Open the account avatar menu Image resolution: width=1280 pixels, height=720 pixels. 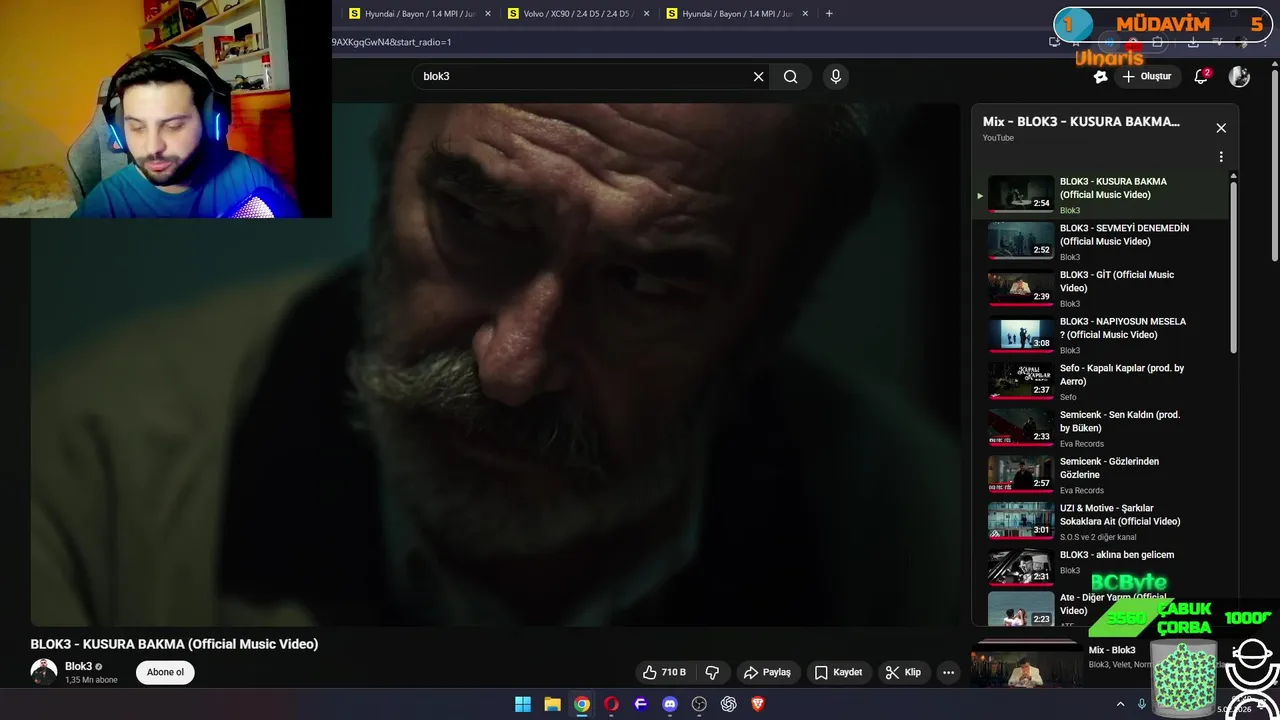click(x=1239, y=76)
